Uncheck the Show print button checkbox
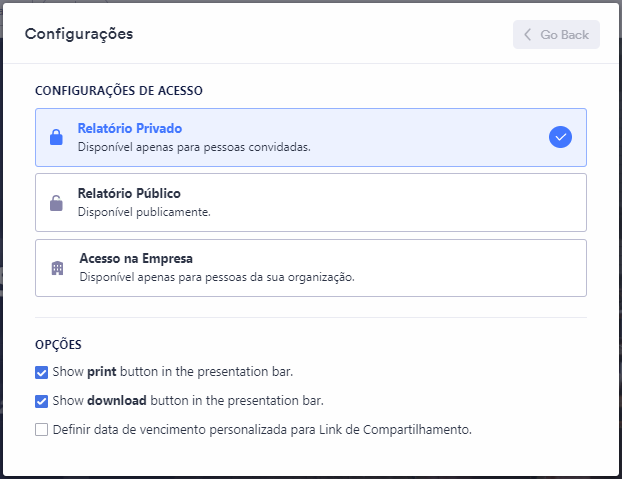This screenshot has height=479, width=622. click(42, 372)
